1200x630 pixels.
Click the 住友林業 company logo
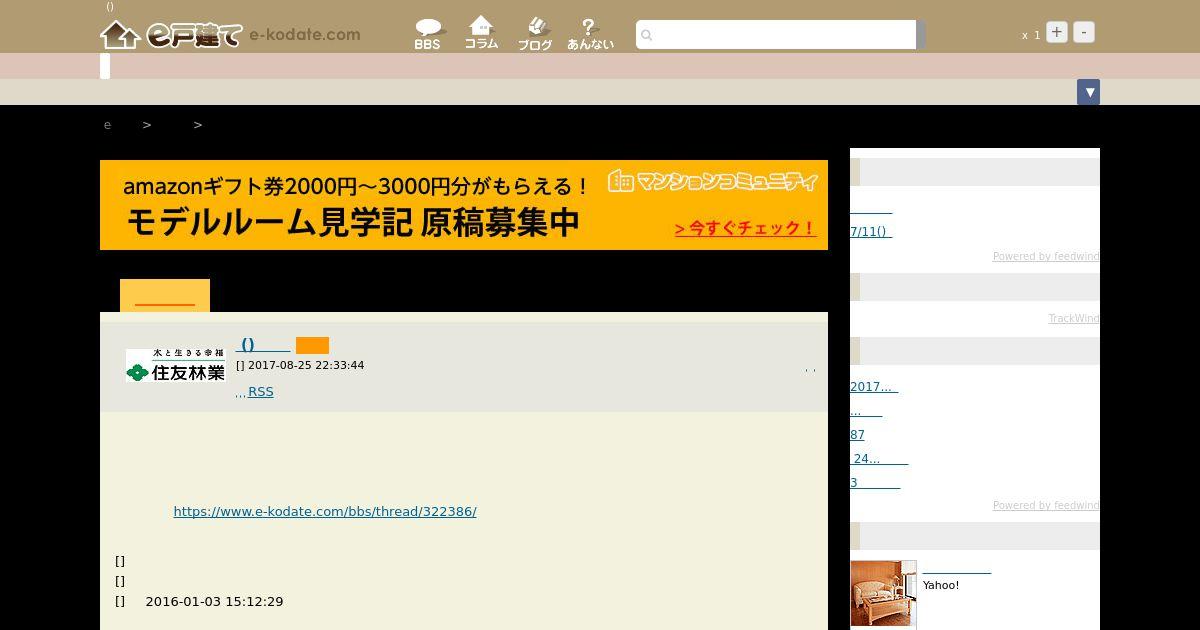(175, 365)
